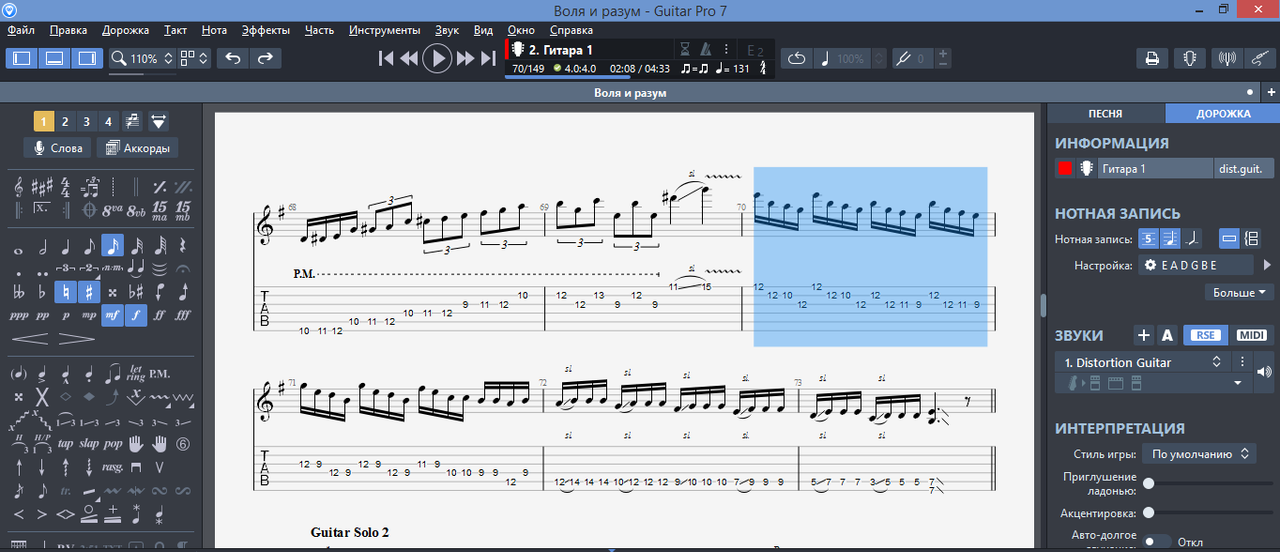Expand the Distortion Guitar sound dropdown arrow
The image size is (1280, 552).
point(1238,383)
